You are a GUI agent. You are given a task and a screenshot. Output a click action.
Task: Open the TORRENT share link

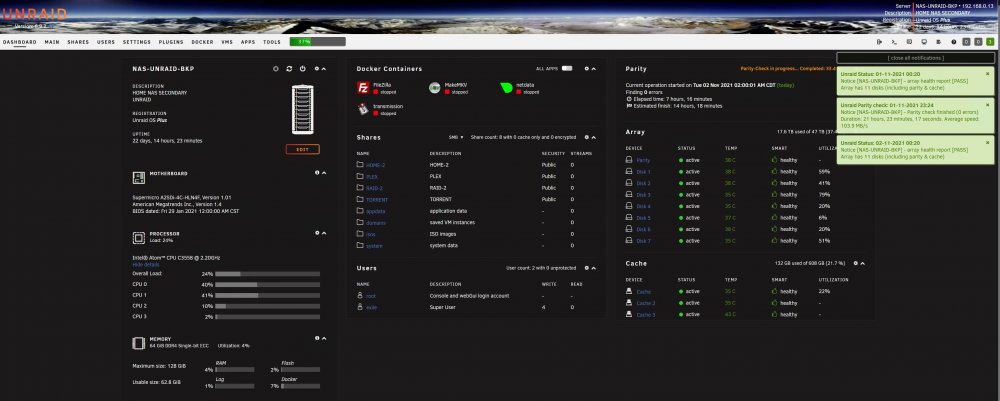pos(377,200)
